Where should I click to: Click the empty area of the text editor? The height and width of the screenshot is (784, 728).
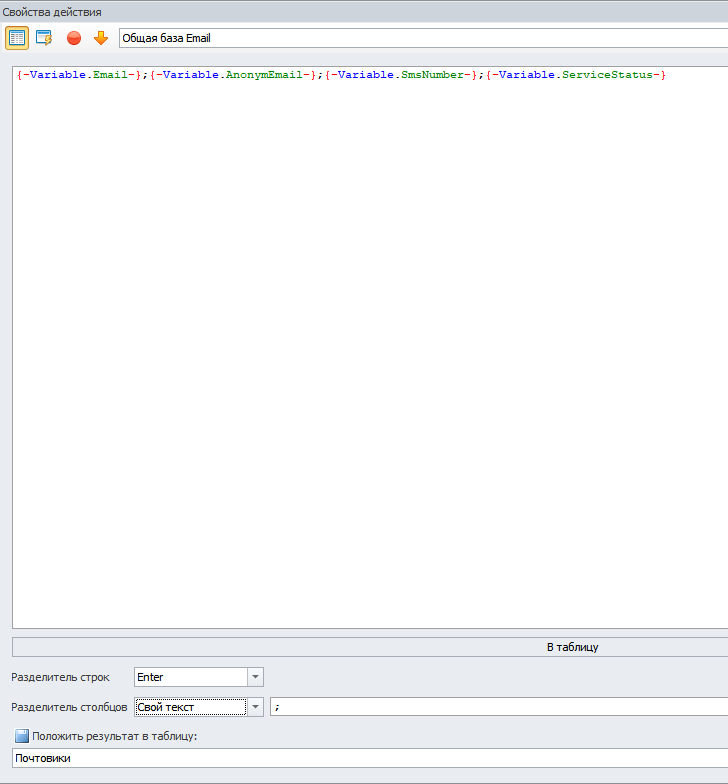point(370,350)
